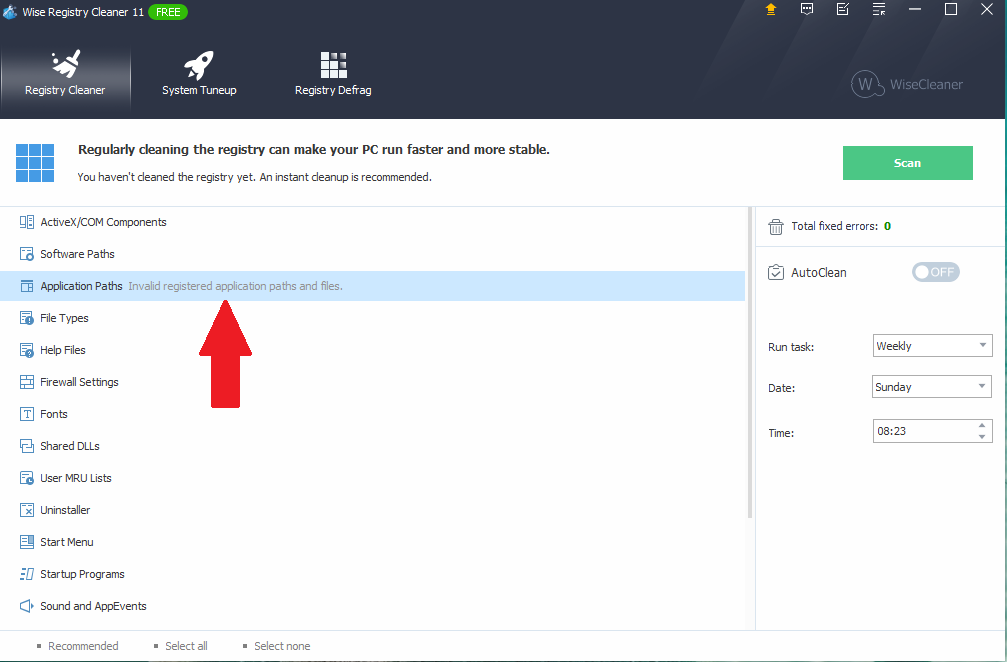Image resolution: width=1007 pixels, height=662 pixels.
Task: Click the Start Menu icon
Action: (x=26, y=542)
